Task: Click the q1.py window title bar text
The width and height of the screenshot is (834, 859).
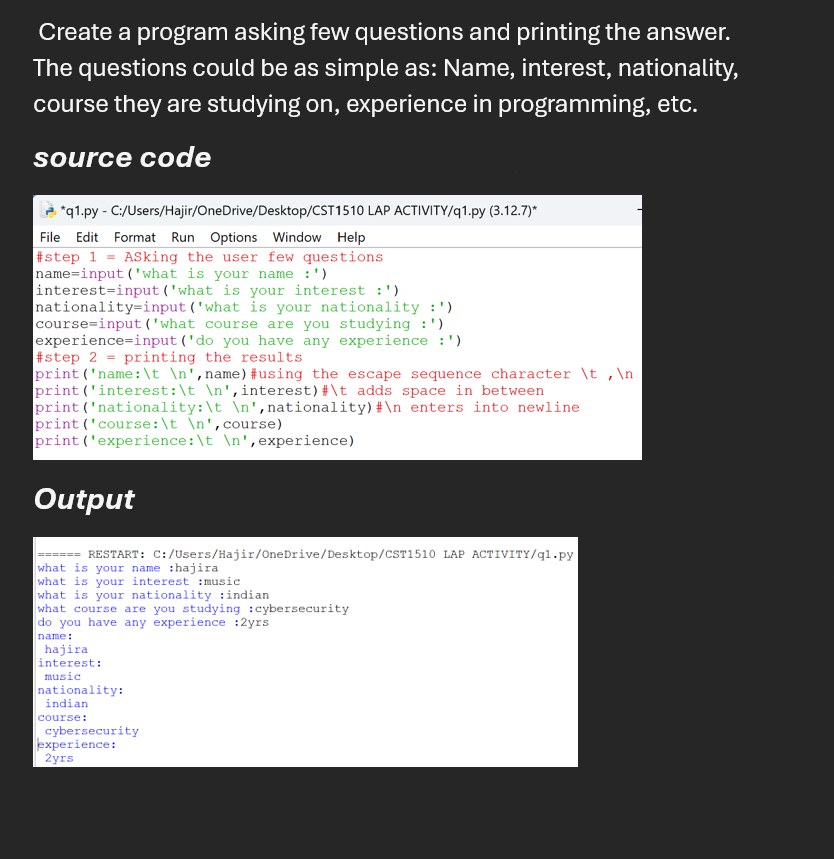Action: [300, 211]
